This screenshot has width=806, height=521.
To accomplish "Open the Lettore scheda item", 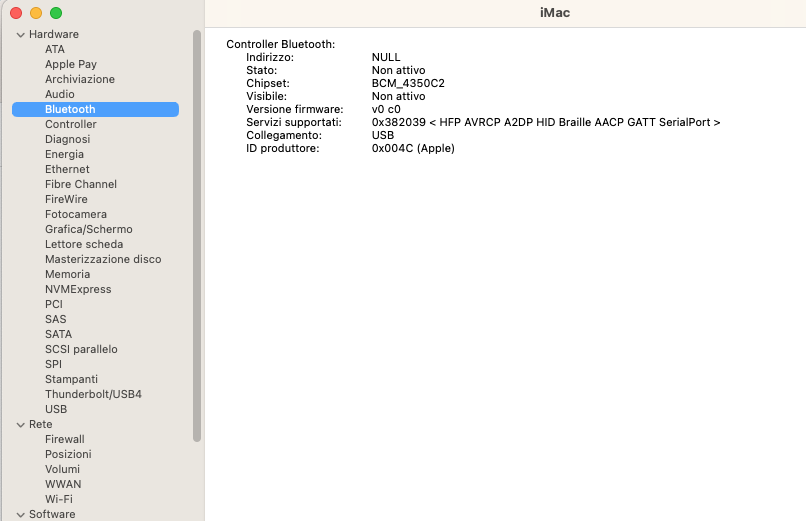I will [84, 244].
